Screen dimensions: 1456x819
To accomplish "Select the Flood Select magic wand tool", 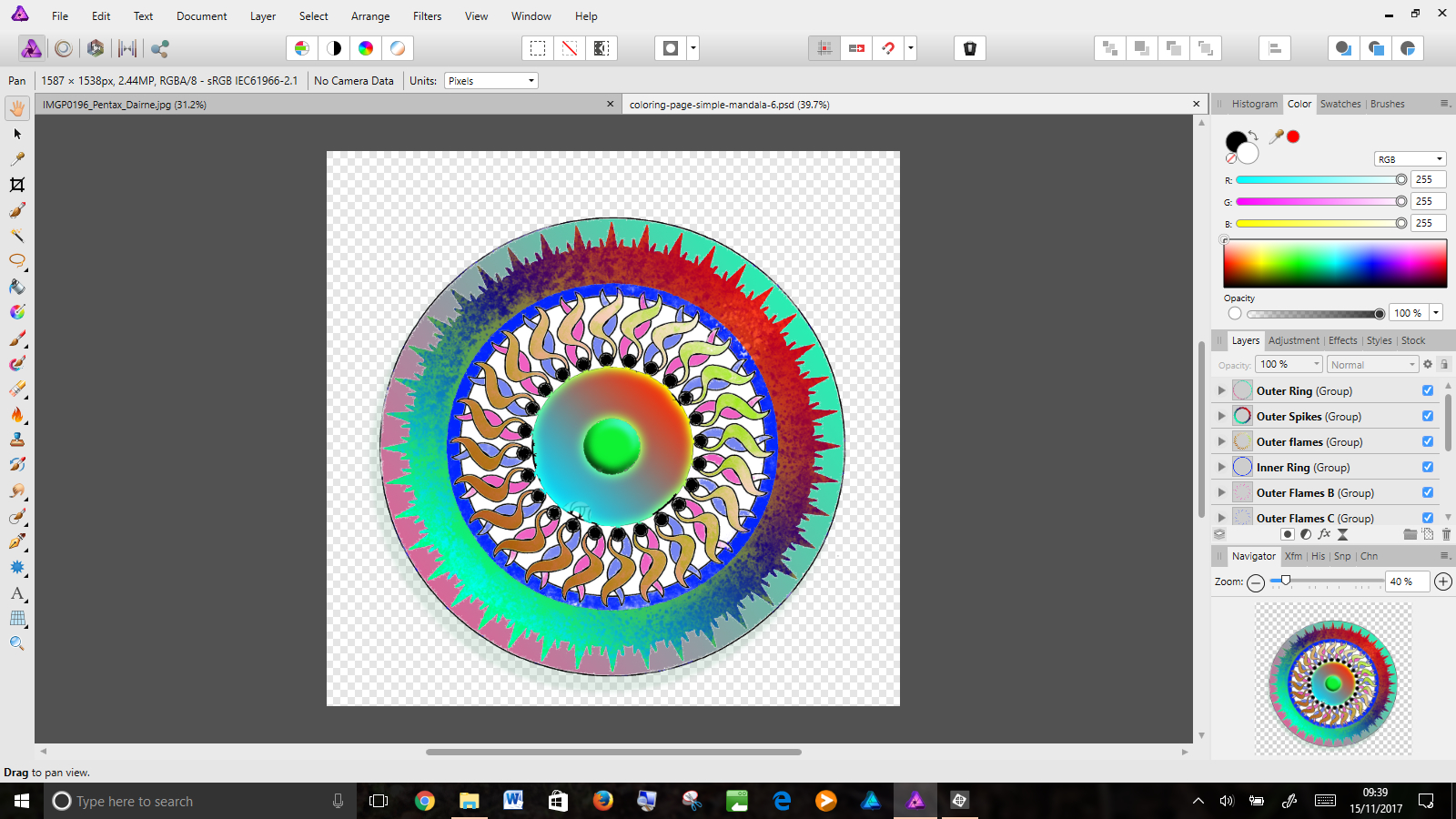I will [x=17, y=236].
